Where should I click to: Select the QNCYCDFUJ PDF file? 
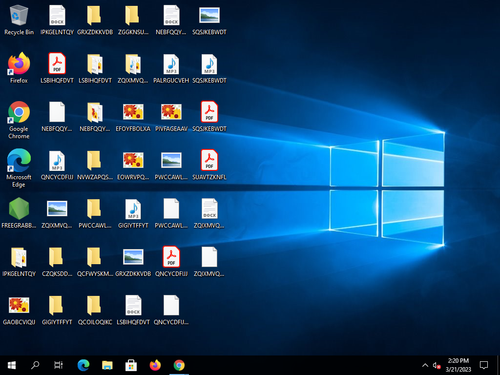[171, 261]
